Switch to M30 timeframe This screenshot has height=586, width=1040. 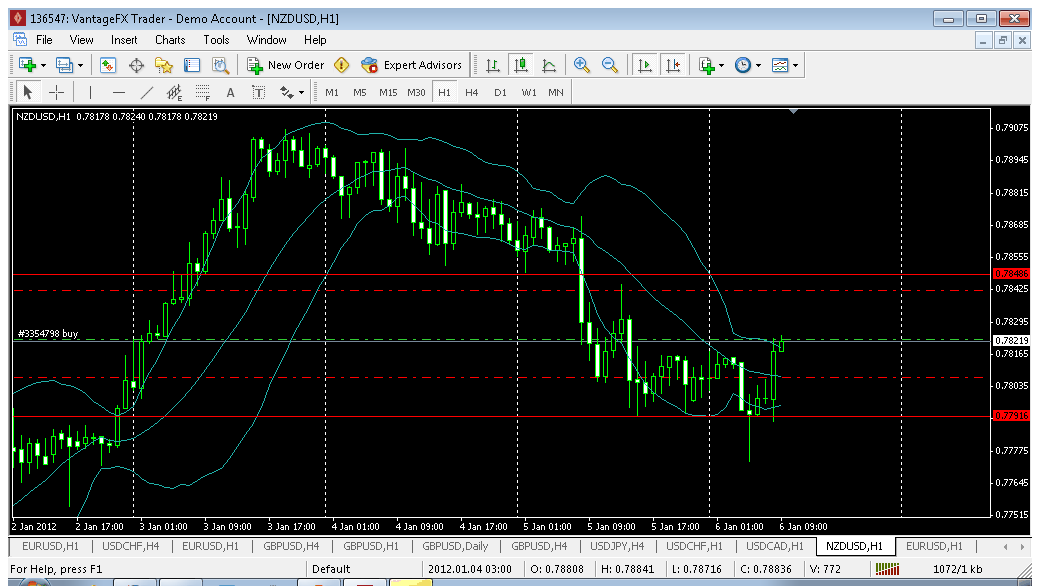[416, 92]
